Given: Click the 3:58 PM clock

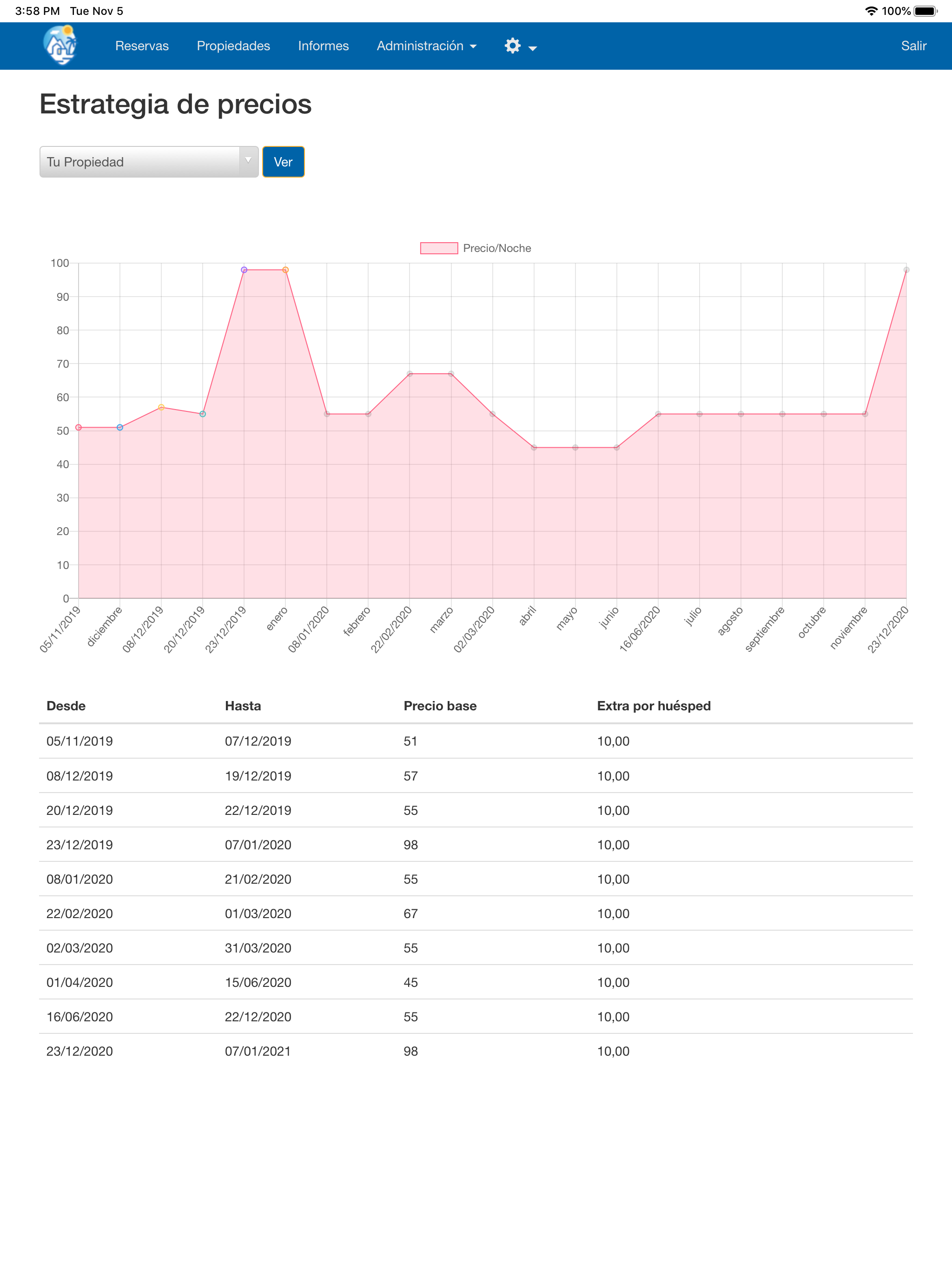Looking at the screenshot, I should (x=37, y=11).
